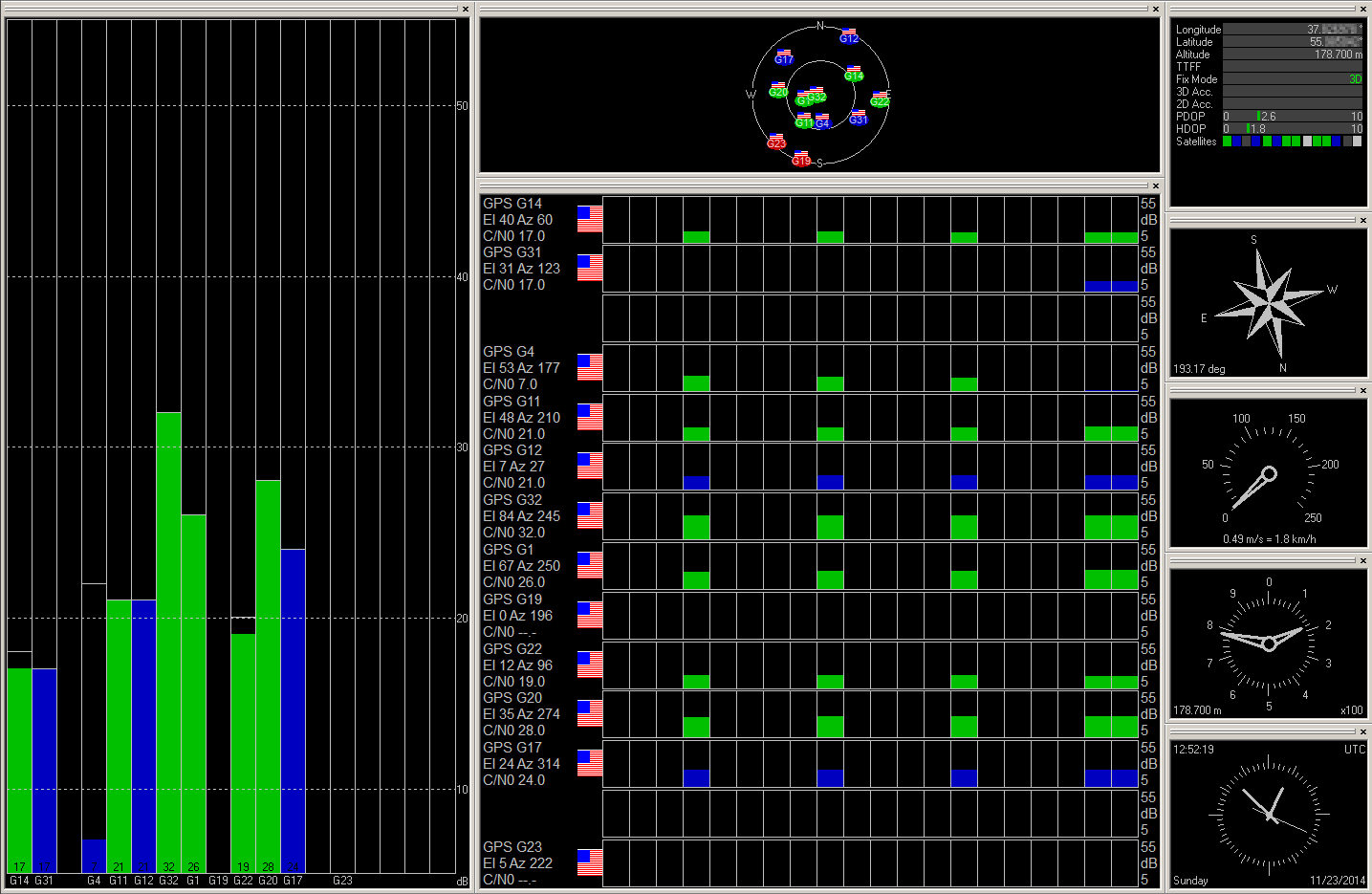Close the compass panel
Viewport: 1372px width, 894px height.
coord(1362,221)
